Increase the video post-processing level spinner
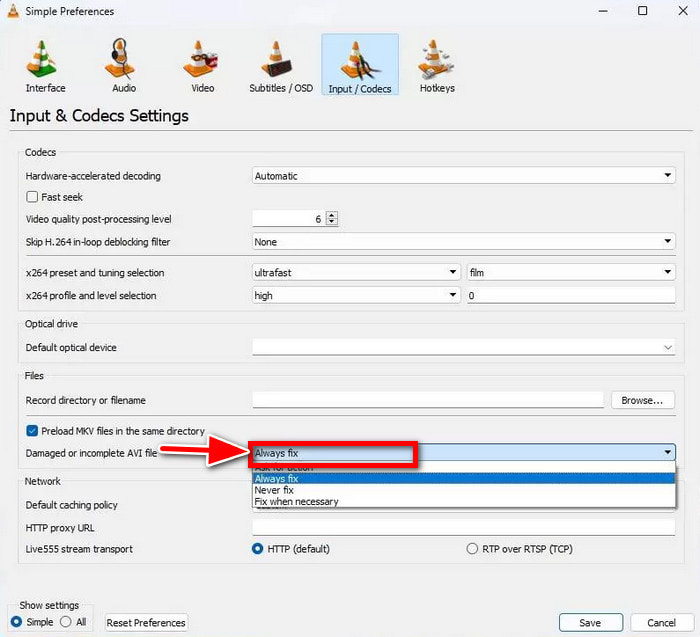Image resolution: width=700 pixels, height=637 pixels. point(332,215)
